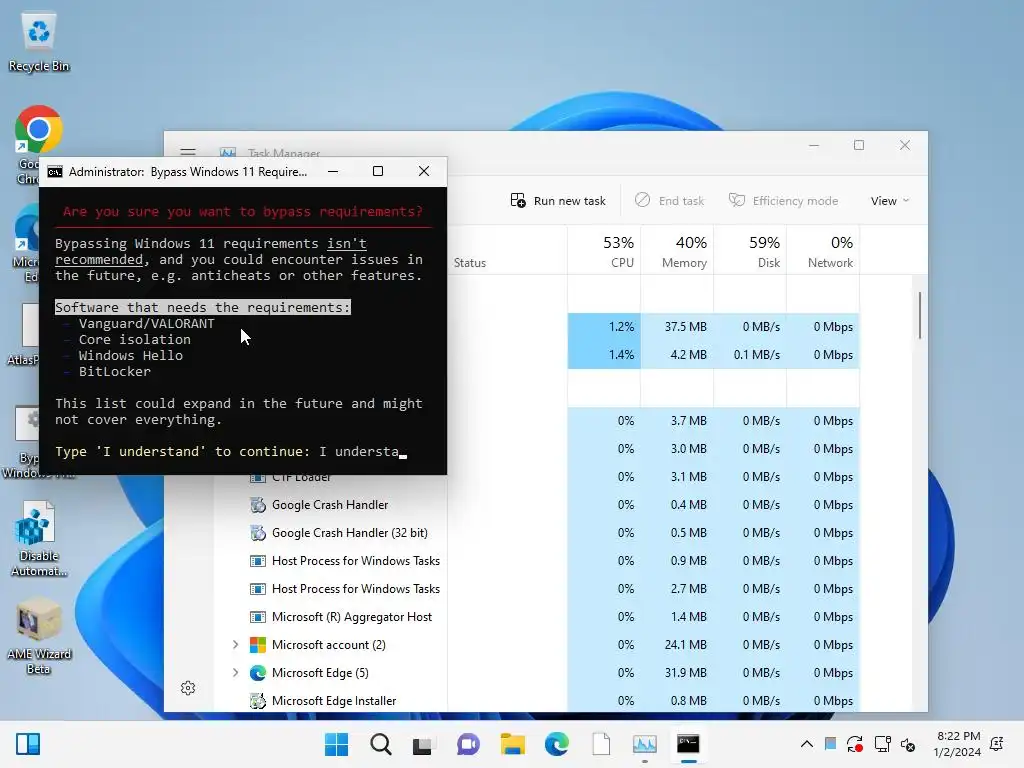Switch to command prompt taskbar icon
Image resolution: width=1024 pixels, height=768 pixels.
coord(688,744)
